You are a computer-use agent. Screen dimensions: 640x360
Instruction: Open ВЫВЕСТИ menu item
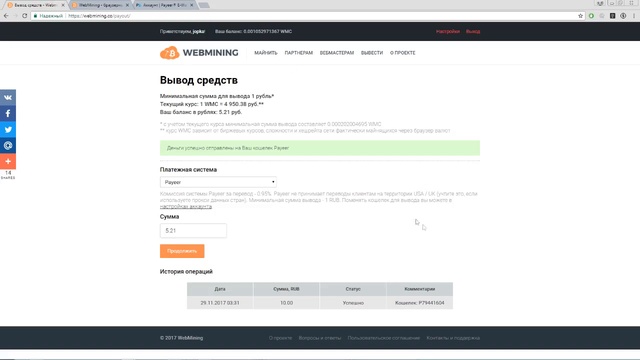(372, 53)
